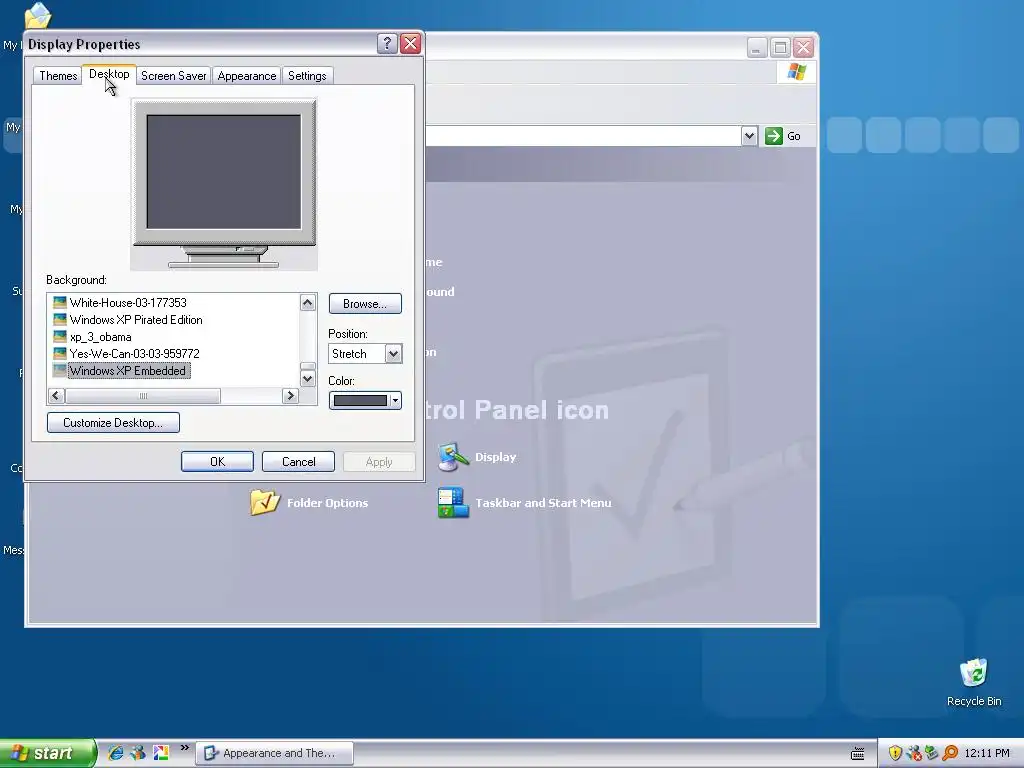
Task: Click background list scroll right arrow
Action: (291, 396)
